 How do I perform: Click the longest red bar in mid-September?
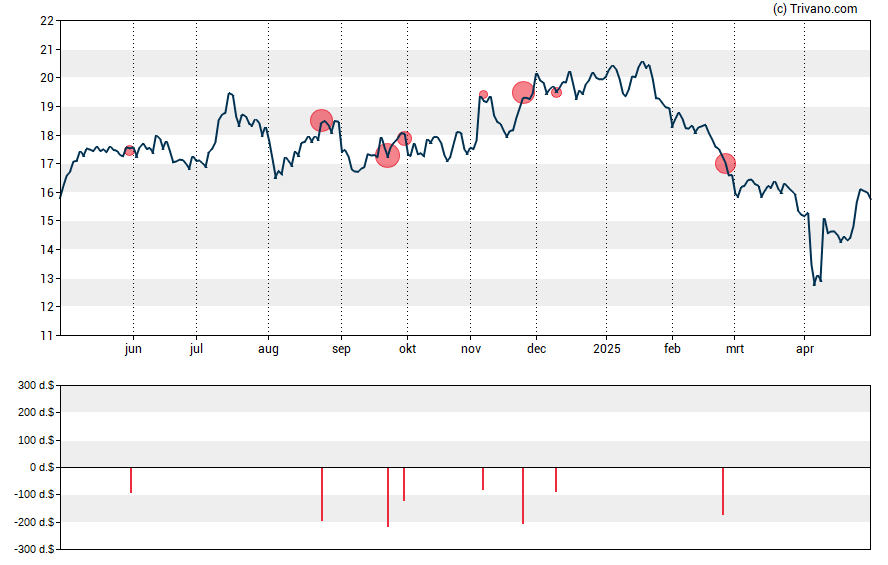tap(388, 497)
